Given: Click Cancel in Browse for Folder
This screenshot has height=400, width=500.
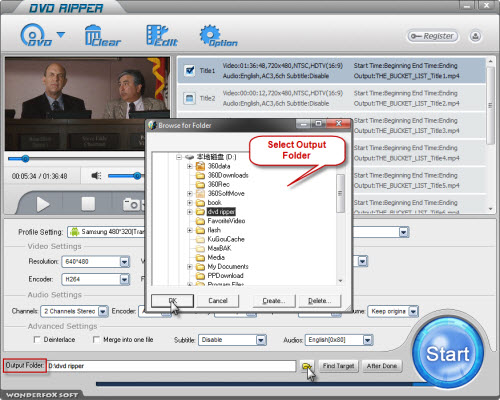Looking at the screenshot, I should [218, 301].
